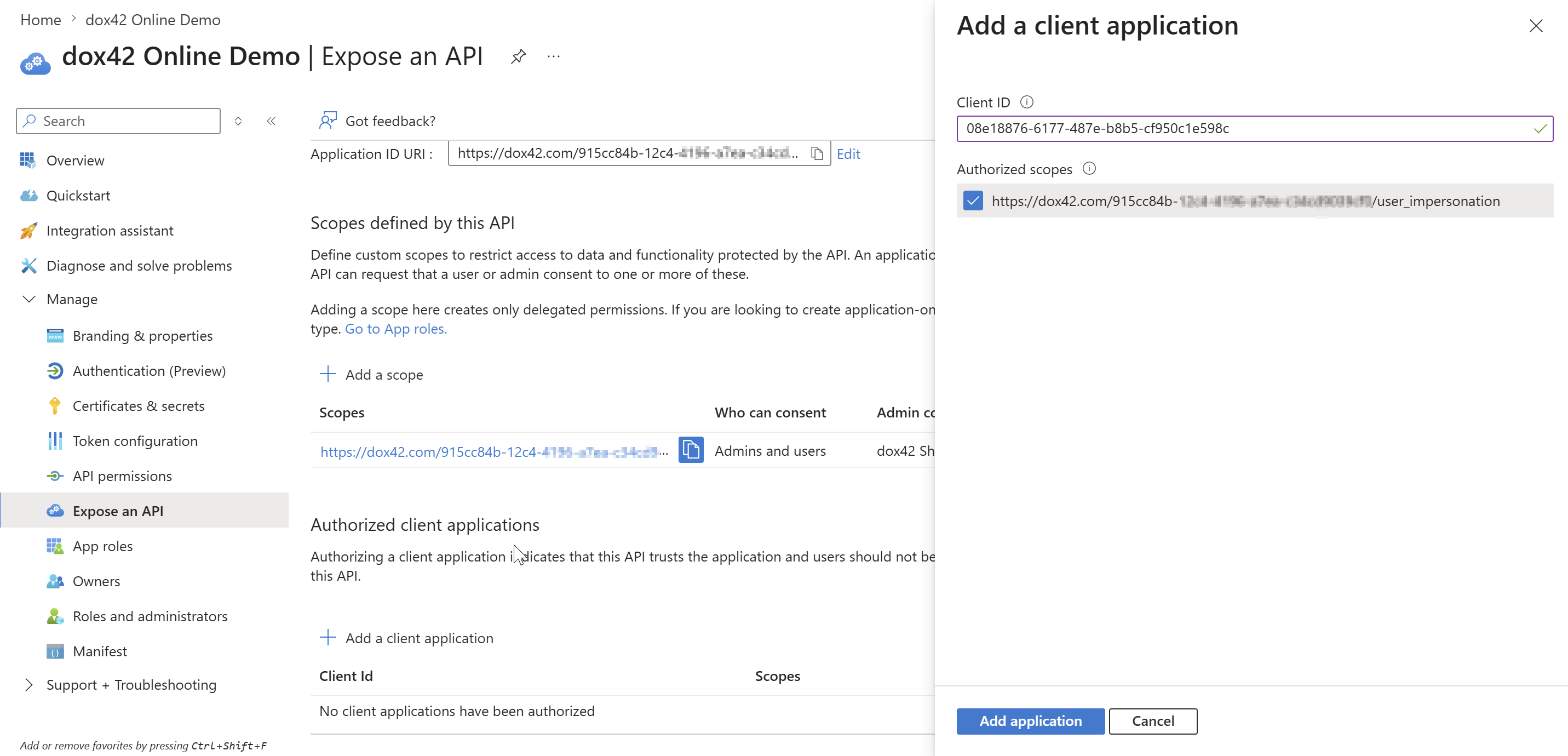Image resolution: width=1568 pixels, height=756 pixels.
Task: Click 'No client applications have been authorized' text
Action: pyautogui.click(x=457, y=711)
